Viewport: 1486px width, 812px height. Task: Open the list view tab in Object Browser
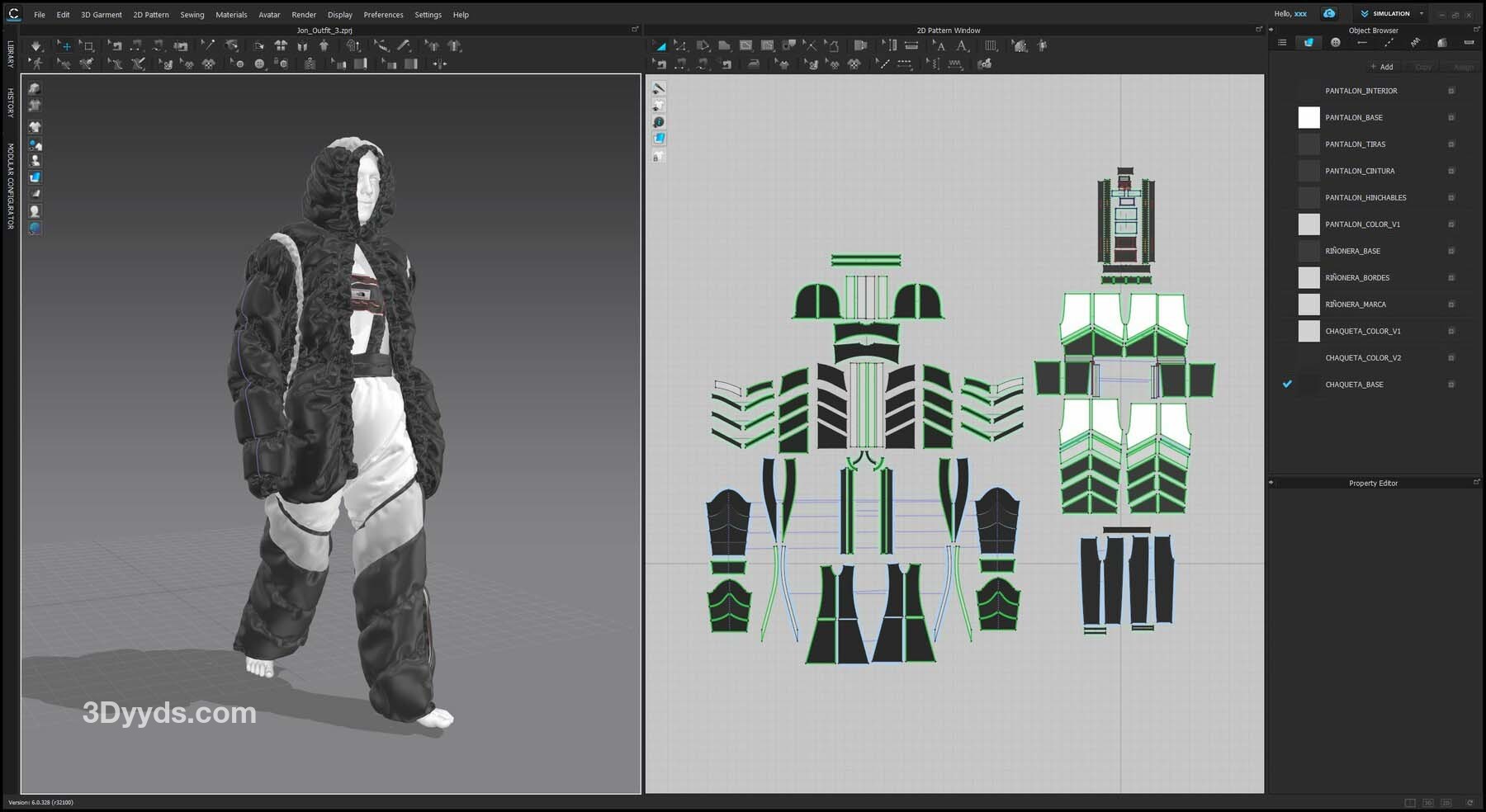click(1282, 43)
